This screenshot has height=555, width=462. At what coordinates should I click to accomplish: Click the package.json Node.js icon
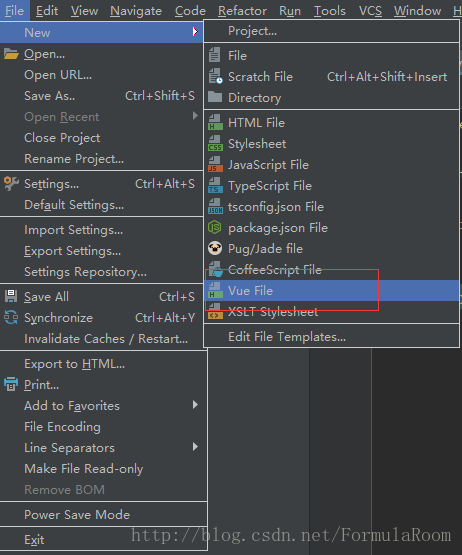pos(215,228)
